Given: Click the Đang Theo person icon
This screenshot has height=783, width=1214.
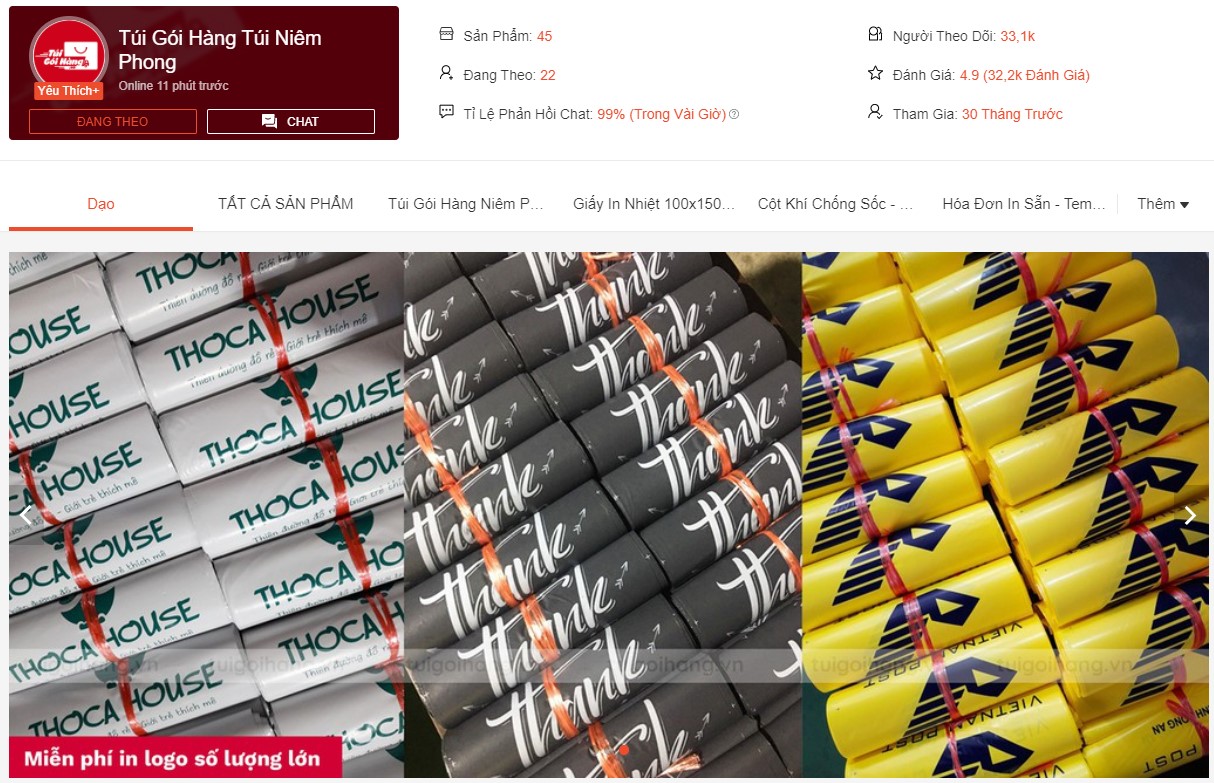Looking at the screenshot, I should point(446,73).
